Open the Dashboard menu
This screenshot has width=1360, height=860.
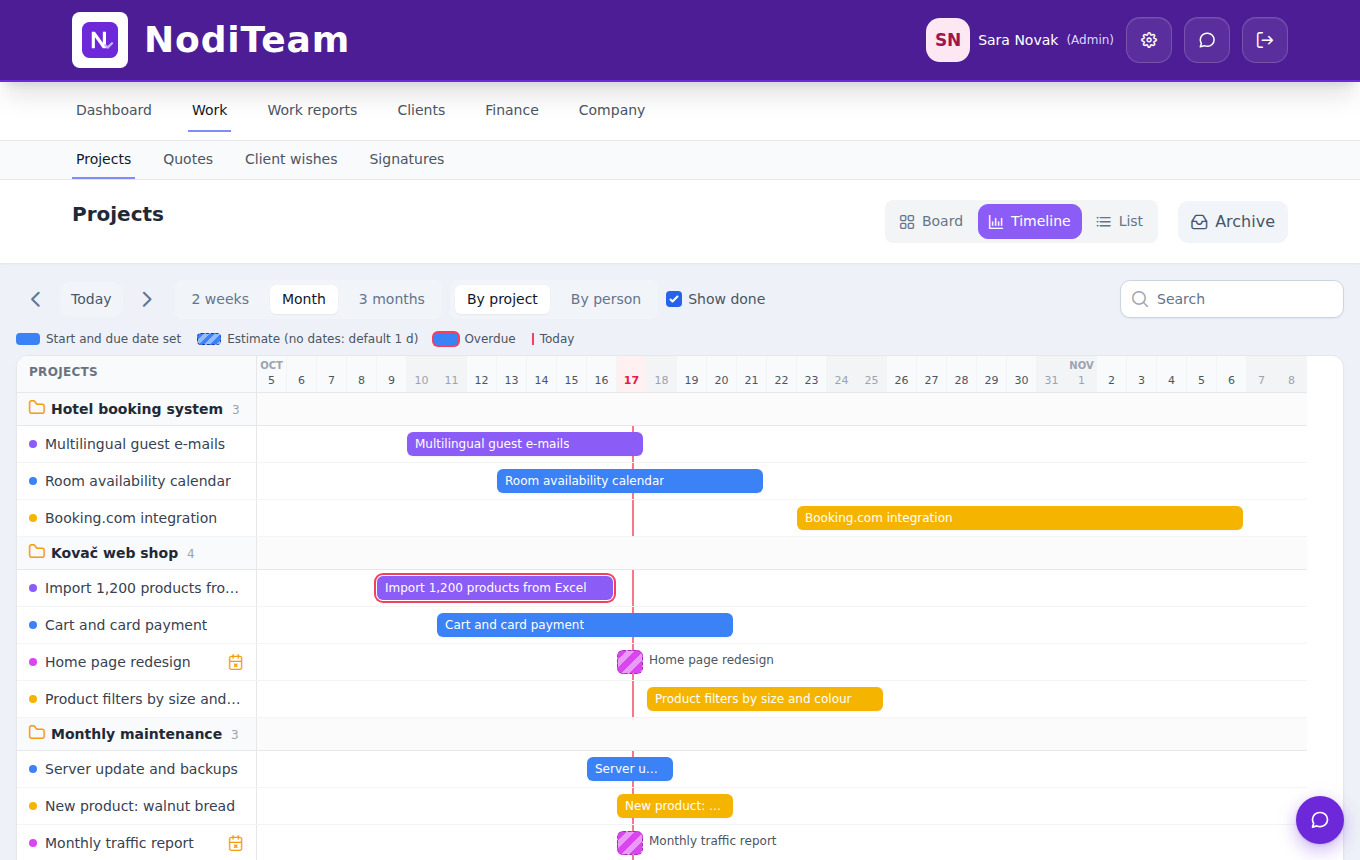coord(114,110)
